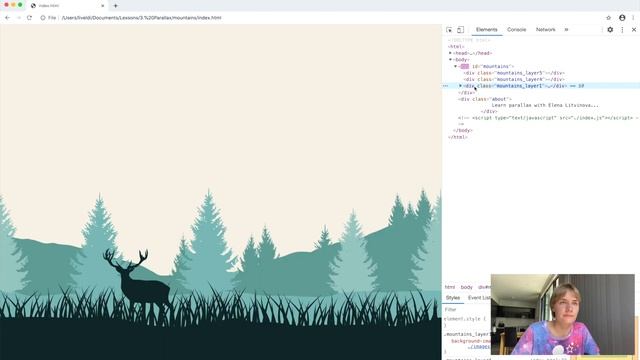Select the mountains_layer4 div row
This screenshot has height=360, width=640.
[514, 79]
